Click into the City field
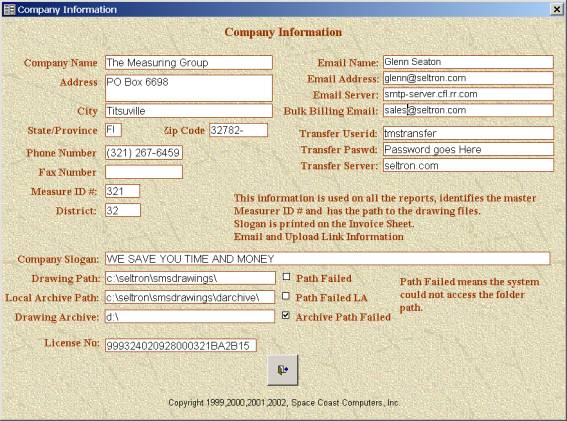Viewport: 567px width, 421px height. (189, 111)
